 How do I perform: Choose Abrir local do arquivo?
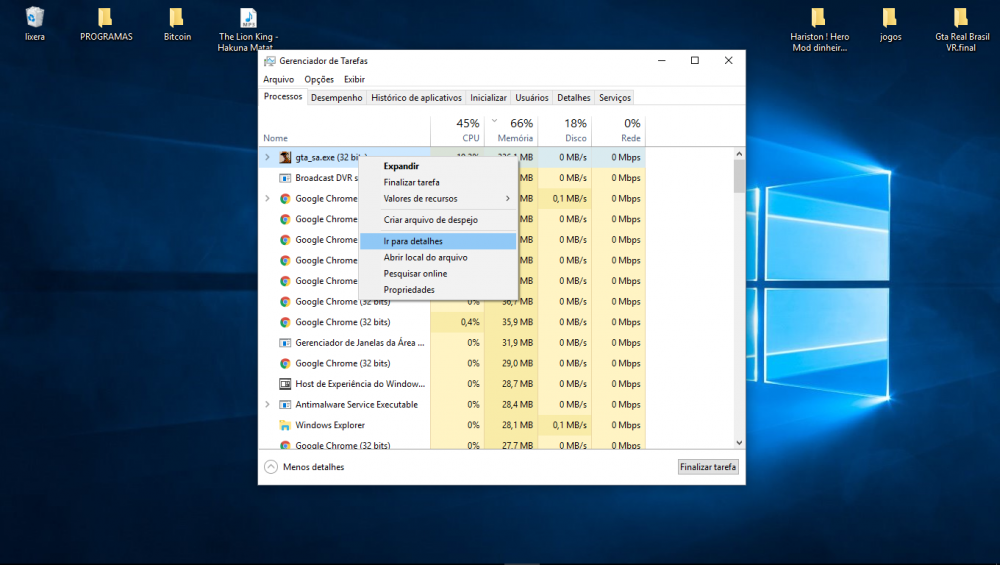tap(438, 258)
